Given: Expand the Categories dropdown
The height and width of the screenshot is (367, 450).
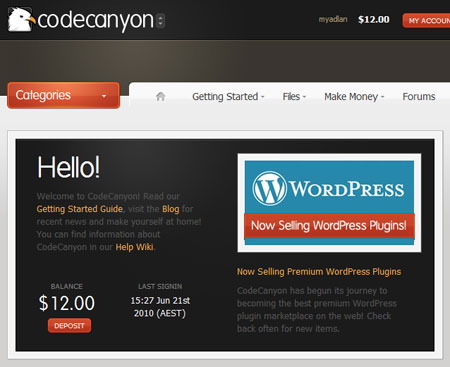Looking at the screenshot, I should coord(63,95).
